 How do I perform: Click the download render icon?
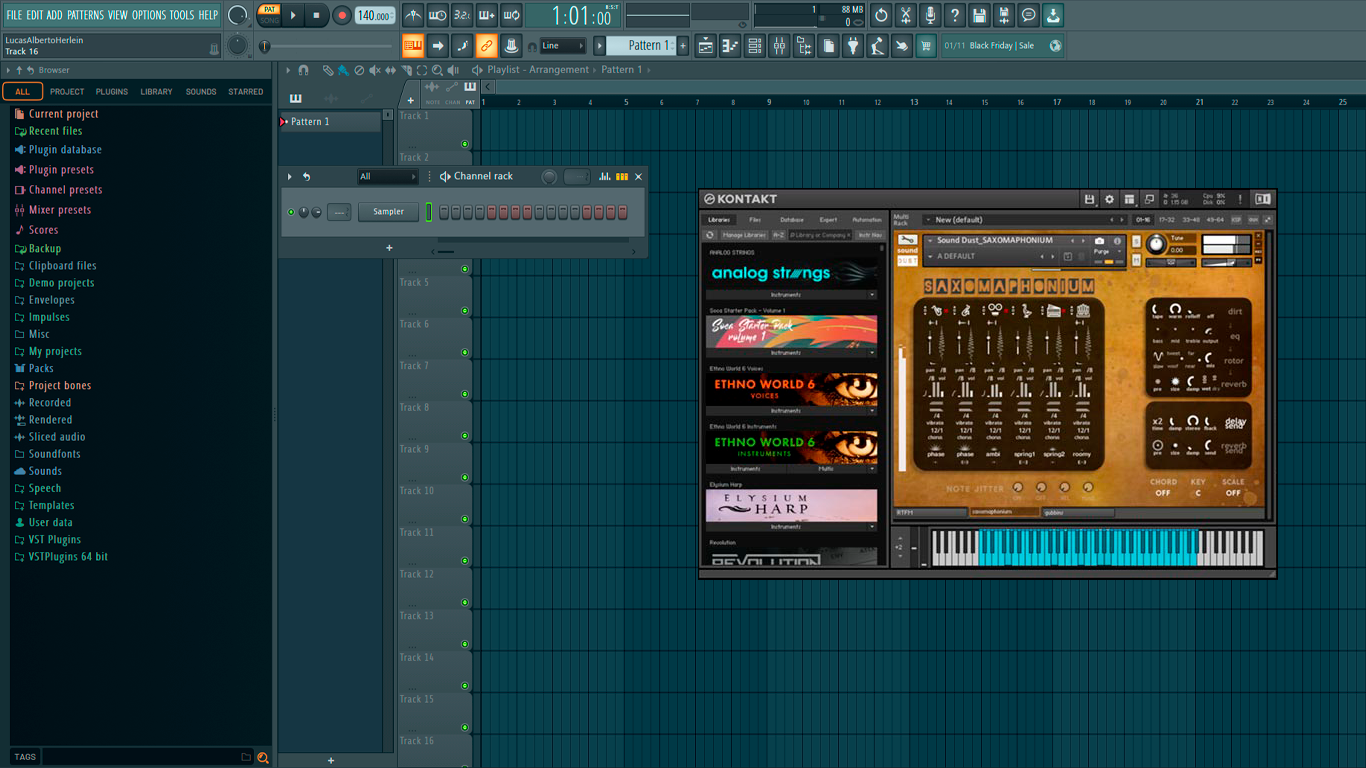(1053, 15)
